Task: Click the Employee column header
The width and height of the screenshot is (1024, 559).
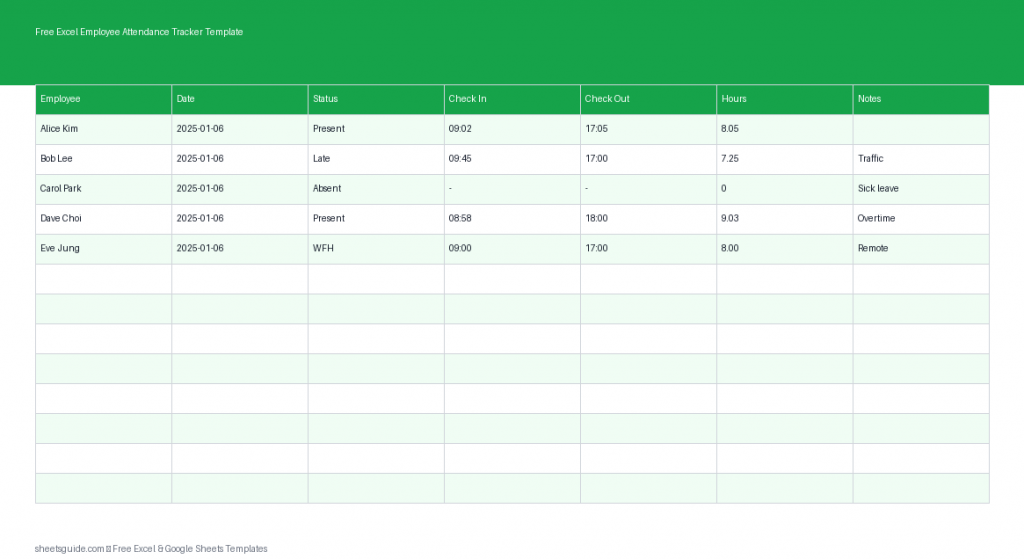Action: coord(103,99)
